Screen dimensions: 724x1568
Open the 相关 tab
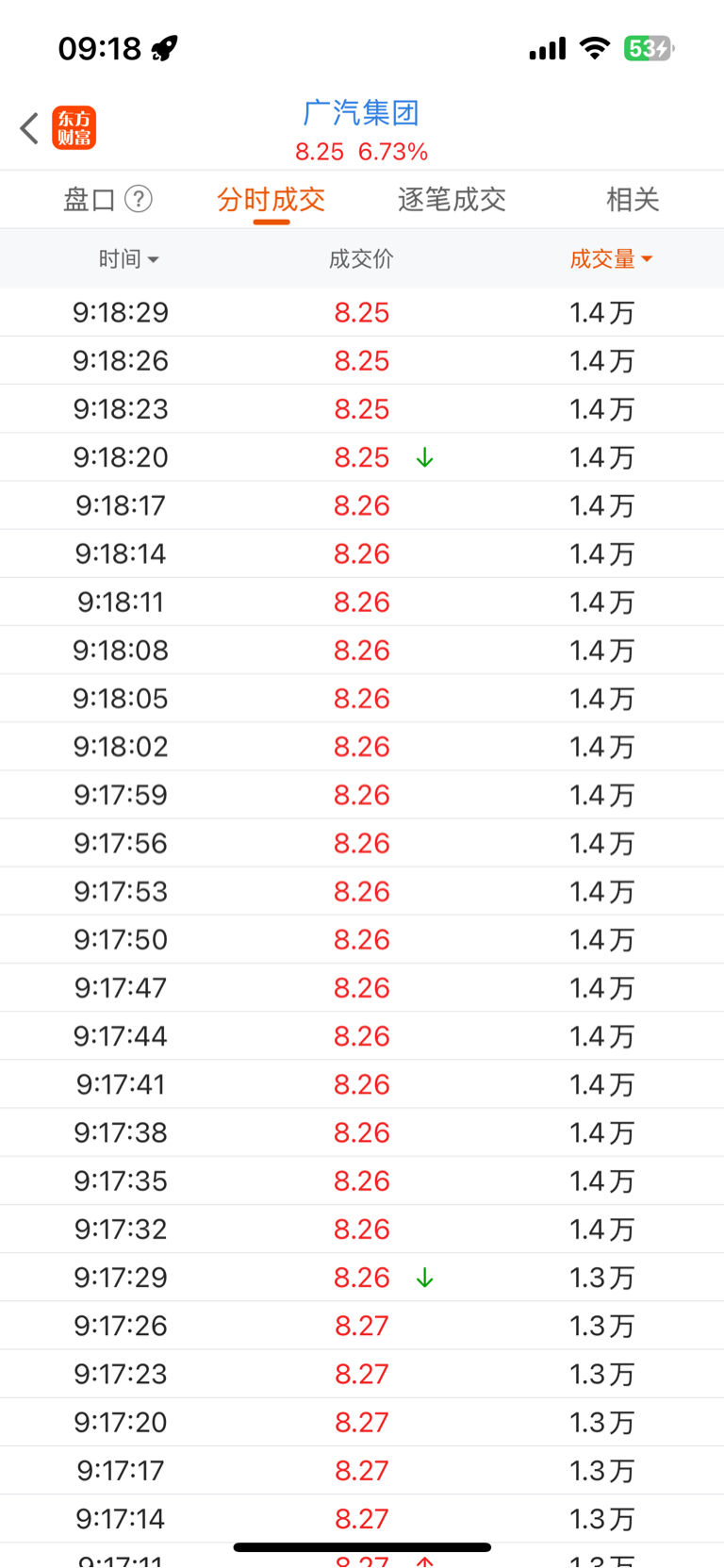pos(633,199)
